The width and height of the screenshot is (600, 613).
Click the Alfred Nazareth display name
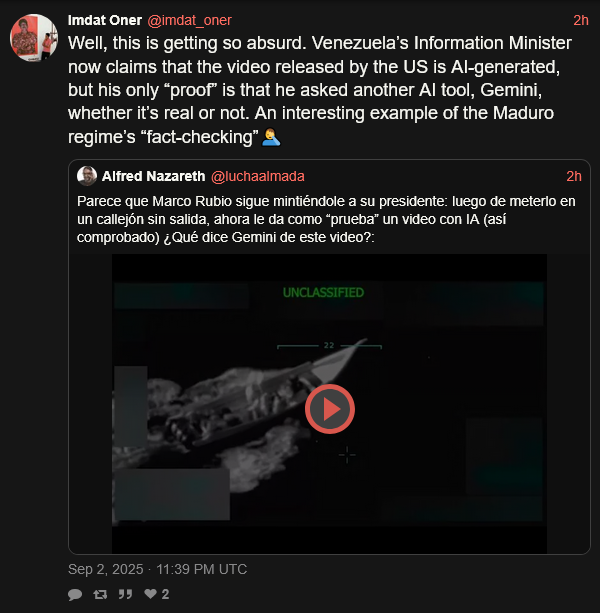[x=153, y=176]
